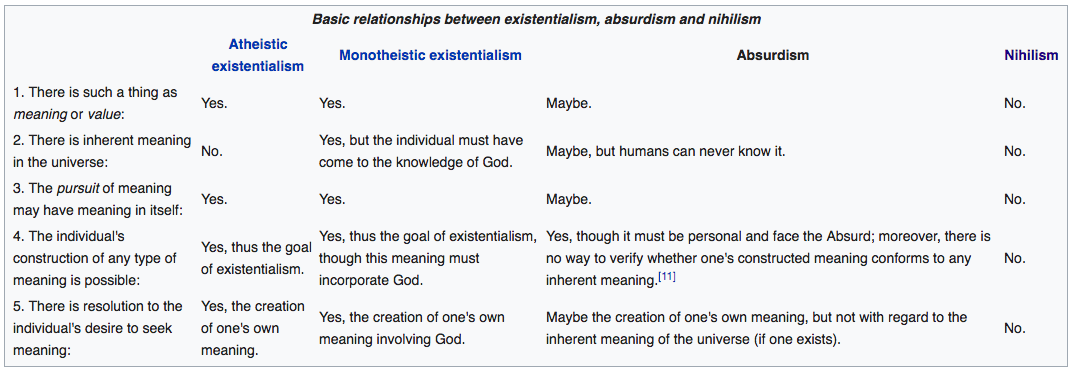The image size is (1072, 371).
Task: Click the table title about basic relationships
Action: 536,19
